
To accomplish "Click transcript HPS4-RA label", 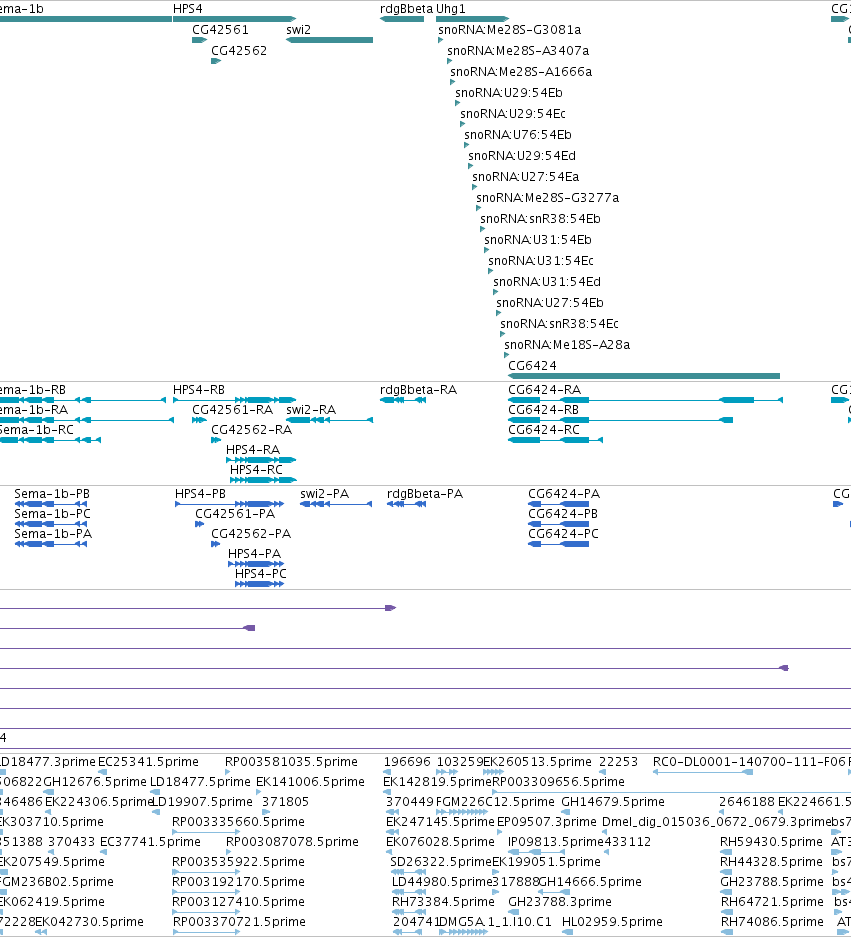I will (253, 449).
